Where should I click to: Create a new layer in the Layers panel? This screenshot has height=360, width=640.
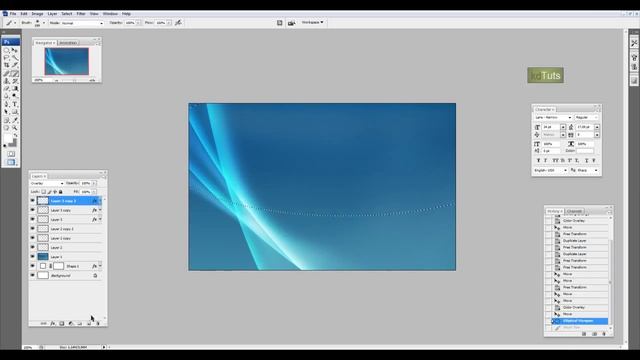tap(89, 324)
